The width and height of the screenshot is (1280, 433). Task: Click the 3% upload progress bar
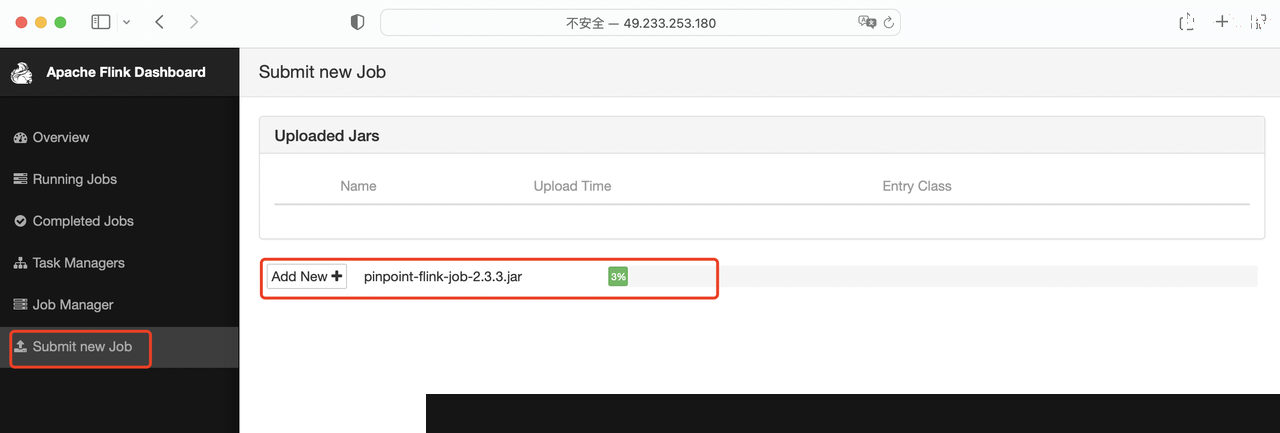coord(618,277)
